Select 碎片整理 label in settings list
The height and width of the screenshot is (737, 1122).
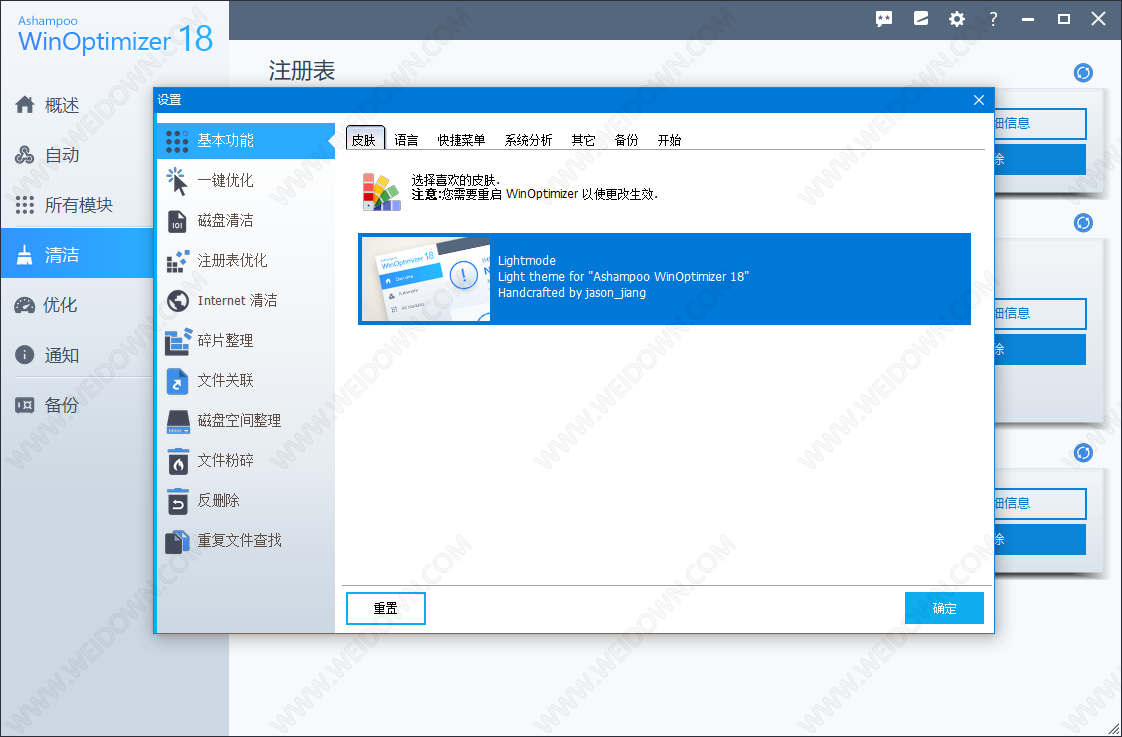click(x=225, y=341)
